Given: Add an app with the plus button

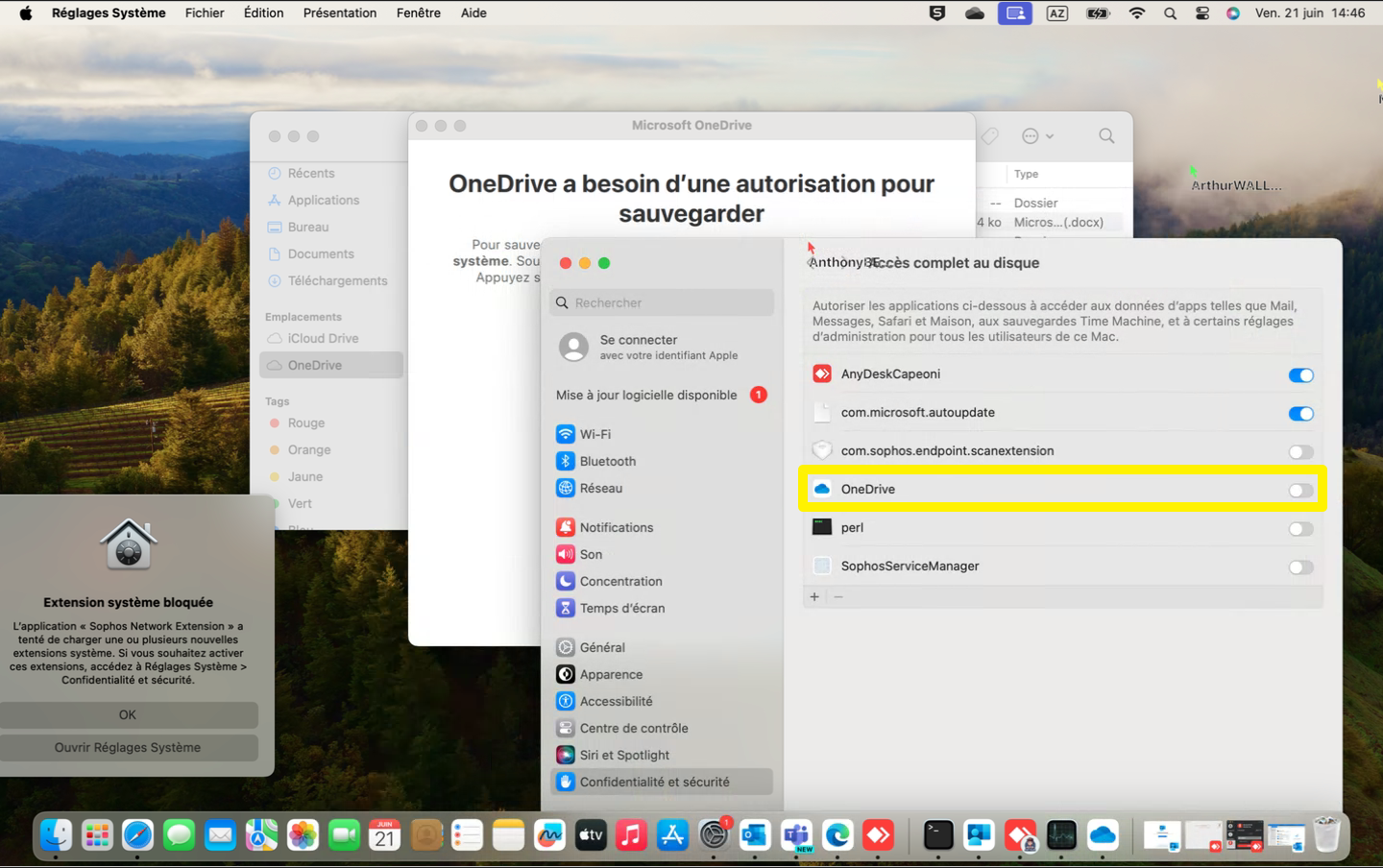Looking at the screenshot, I should pyautogui.click(x=814, y=596).
